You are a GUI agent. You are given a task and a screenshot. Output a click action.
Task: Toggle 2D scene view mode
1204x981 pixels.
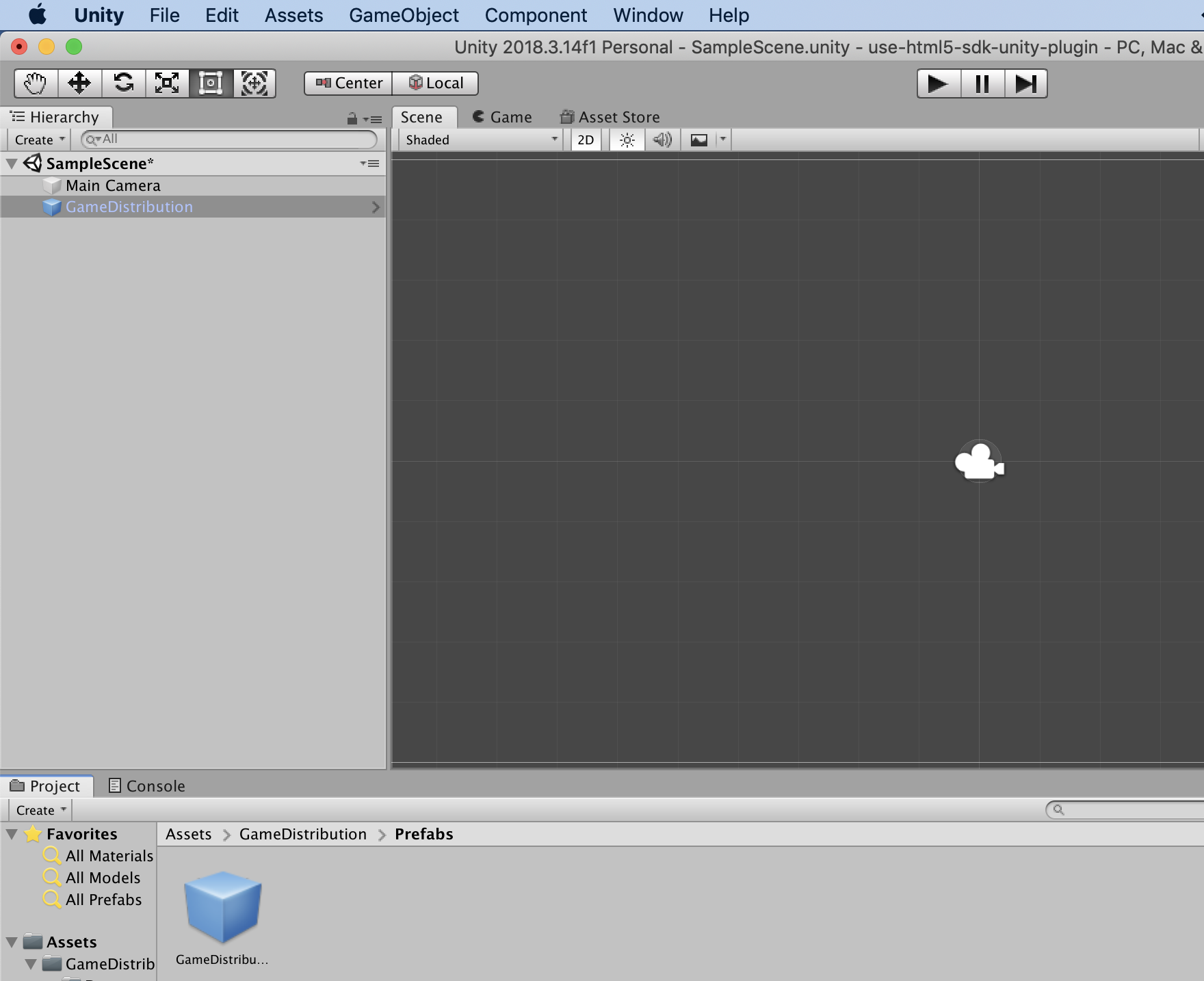[586, 140]
